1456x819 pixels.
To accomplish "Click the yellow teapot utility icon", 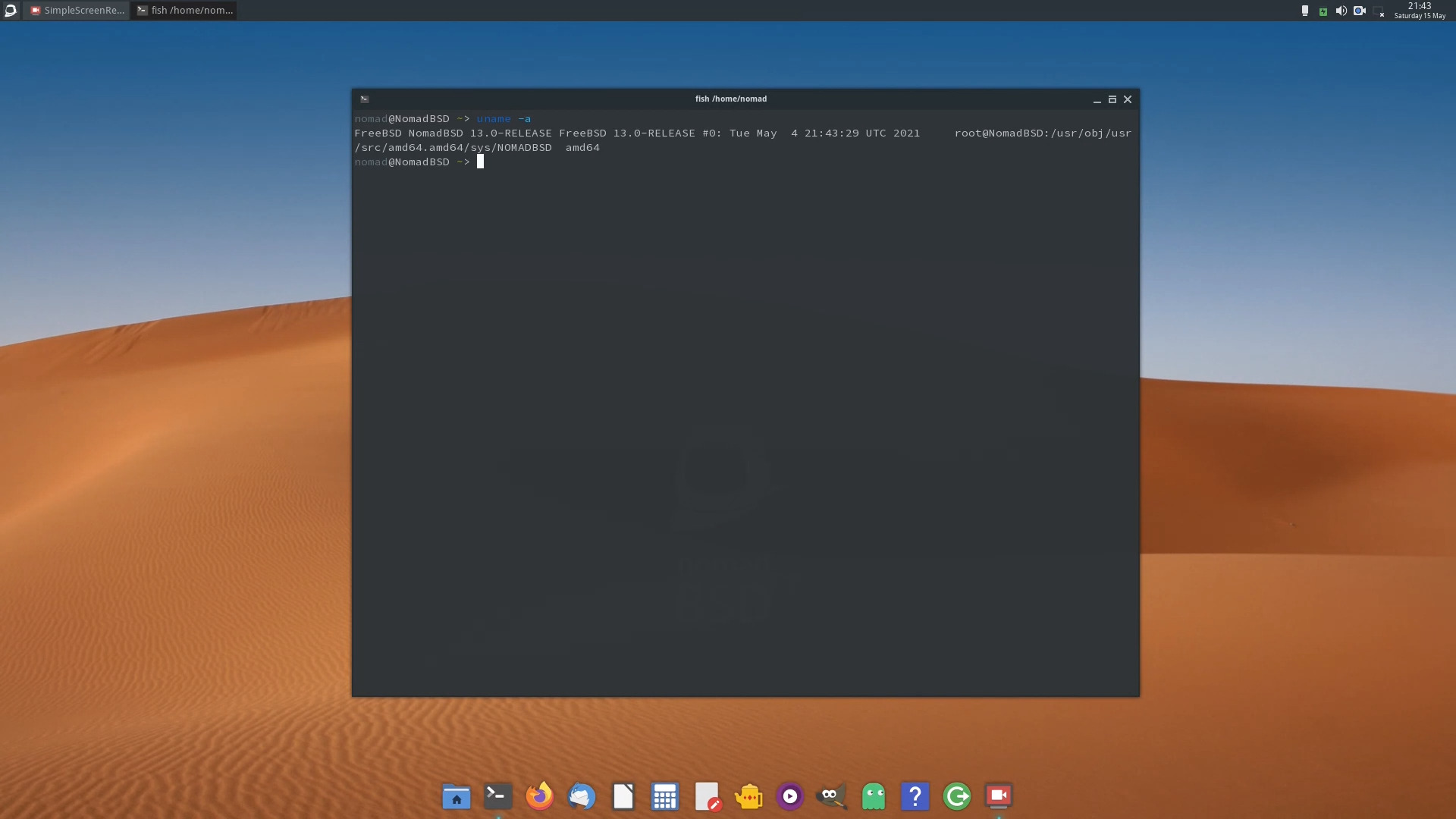I will [748, 796].
